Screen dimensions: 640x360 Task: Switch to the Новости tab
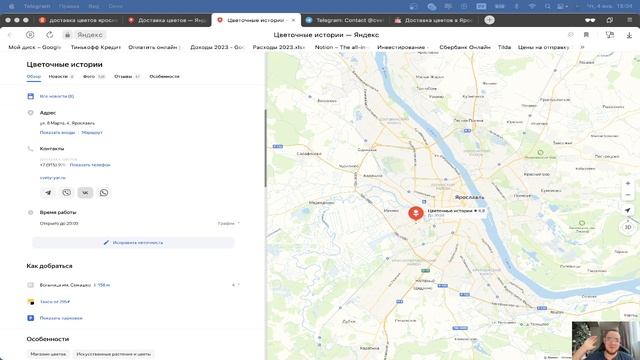(61, 76)
